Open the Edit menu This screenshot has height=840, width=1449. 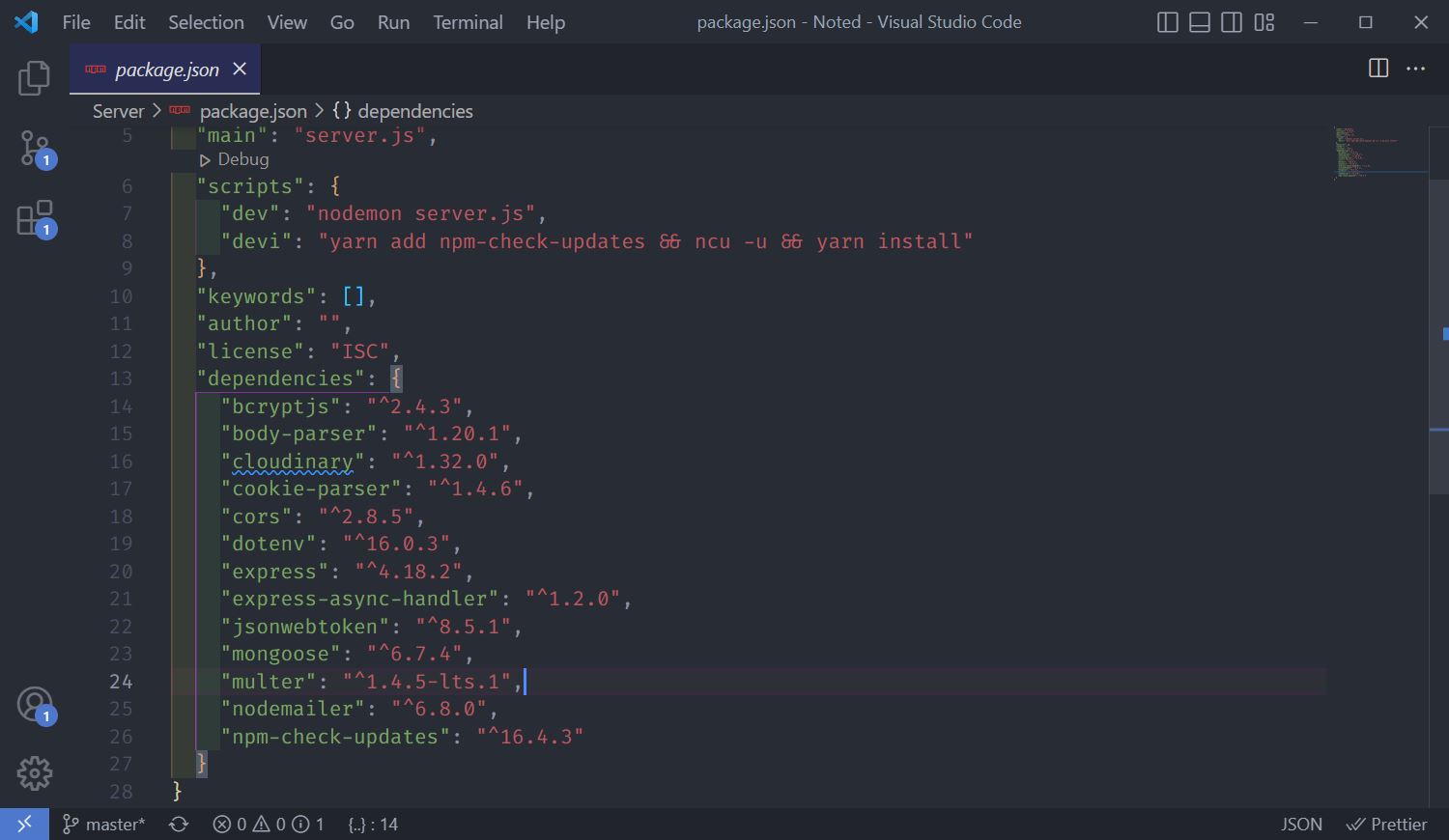[129, 22]
